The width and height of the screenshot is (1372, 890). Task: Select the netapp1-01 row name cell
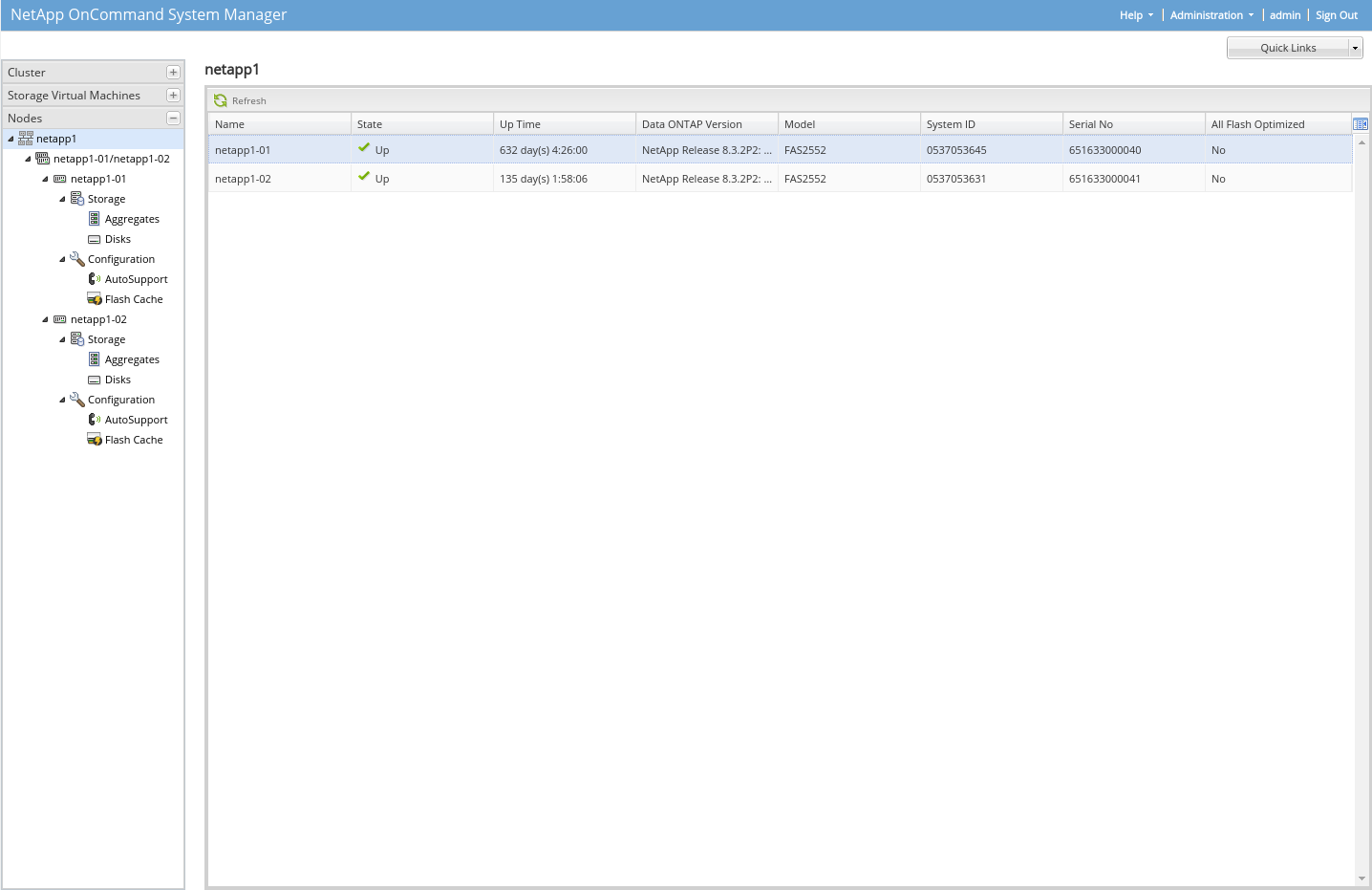[x=279, y=150]
